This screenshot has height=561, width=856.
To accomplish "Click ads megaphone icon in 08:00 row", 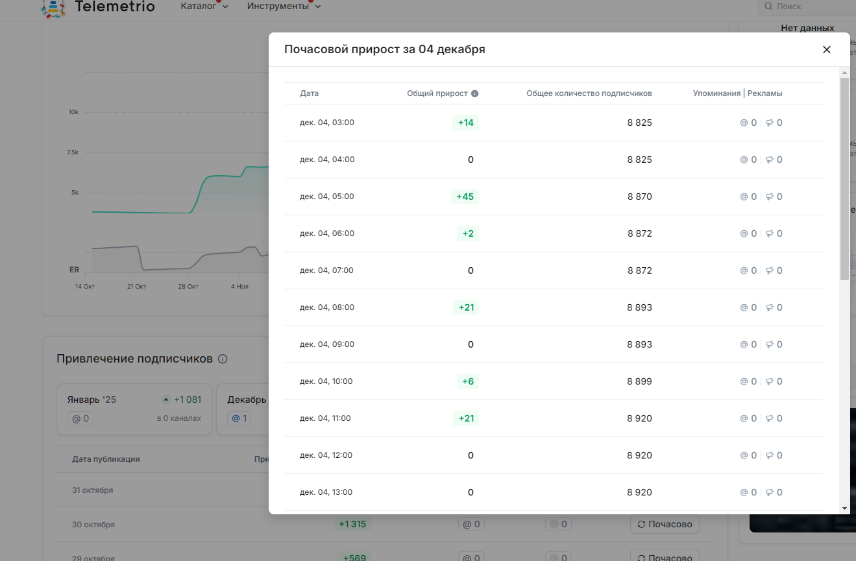I will [769, 308].
